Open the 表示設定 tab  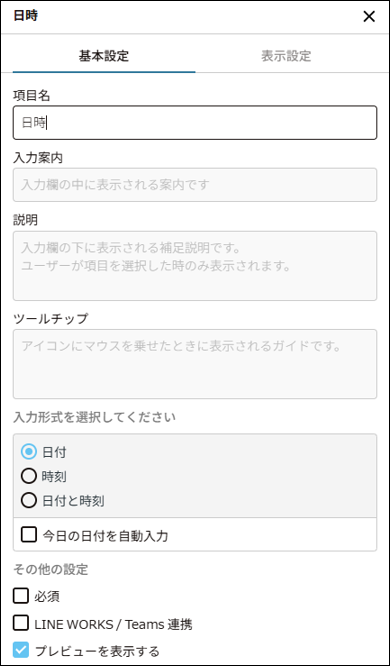(286, 56)
